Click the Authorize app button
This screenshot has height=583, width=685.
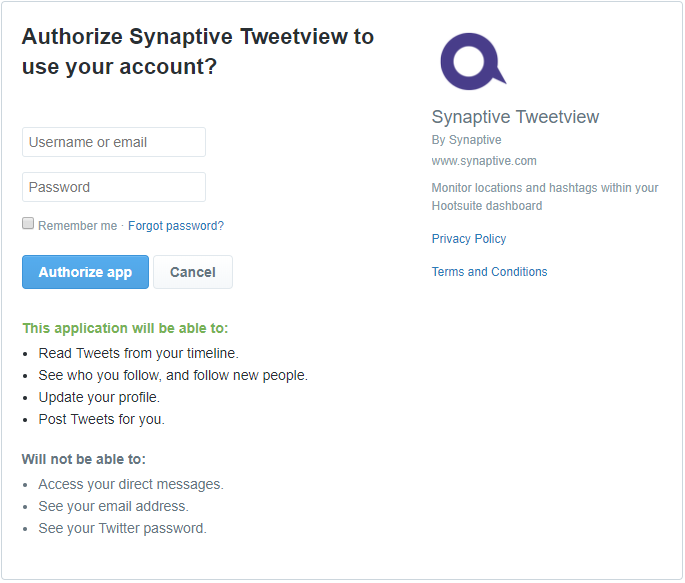click(x=86, y=272)
